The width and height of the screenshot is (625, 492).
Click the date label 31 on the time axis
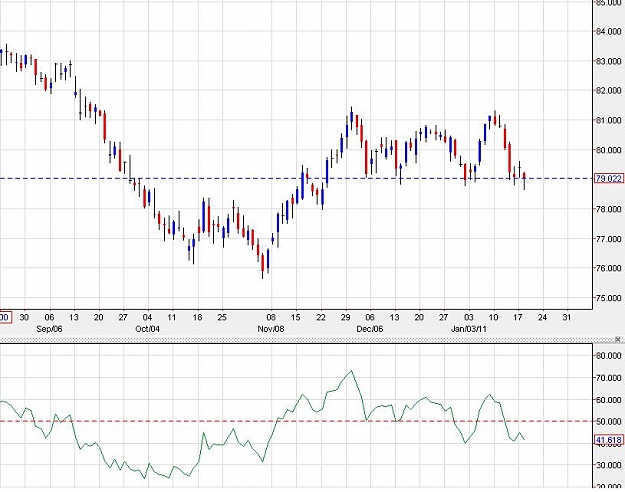pyautogui.click(x=567, y=317)
